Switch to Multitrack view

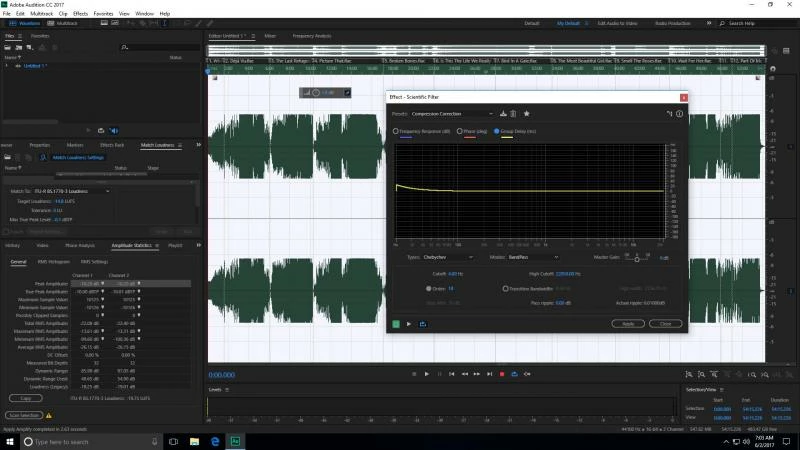click(62, 23)
